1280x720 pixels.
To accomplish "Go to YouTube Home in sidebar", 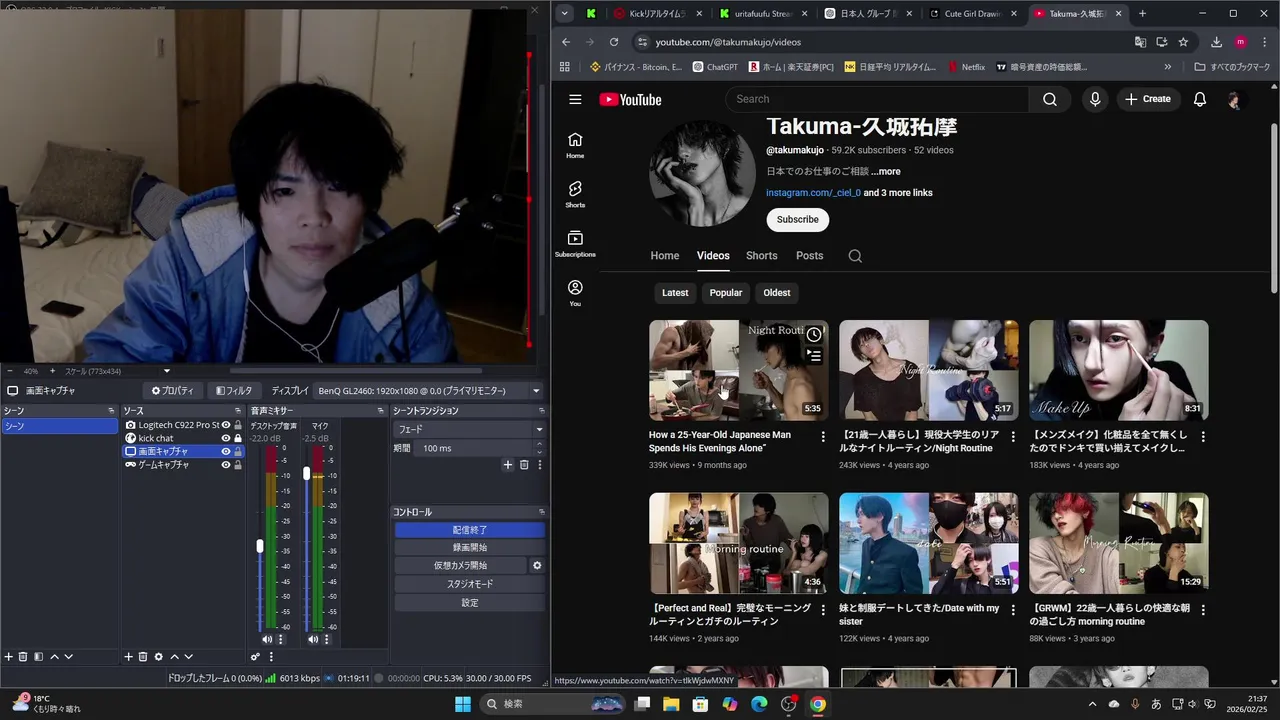I will tap(575, 145).
